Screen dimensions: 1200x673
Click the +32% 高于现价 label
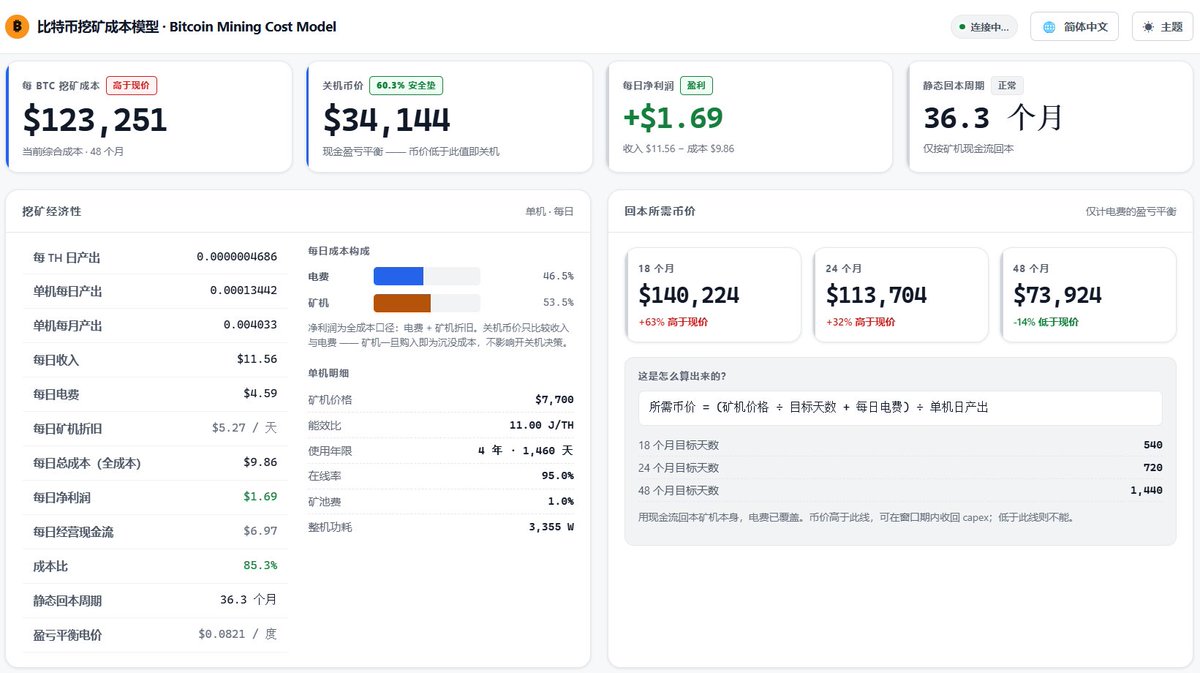tap(861, 322)
